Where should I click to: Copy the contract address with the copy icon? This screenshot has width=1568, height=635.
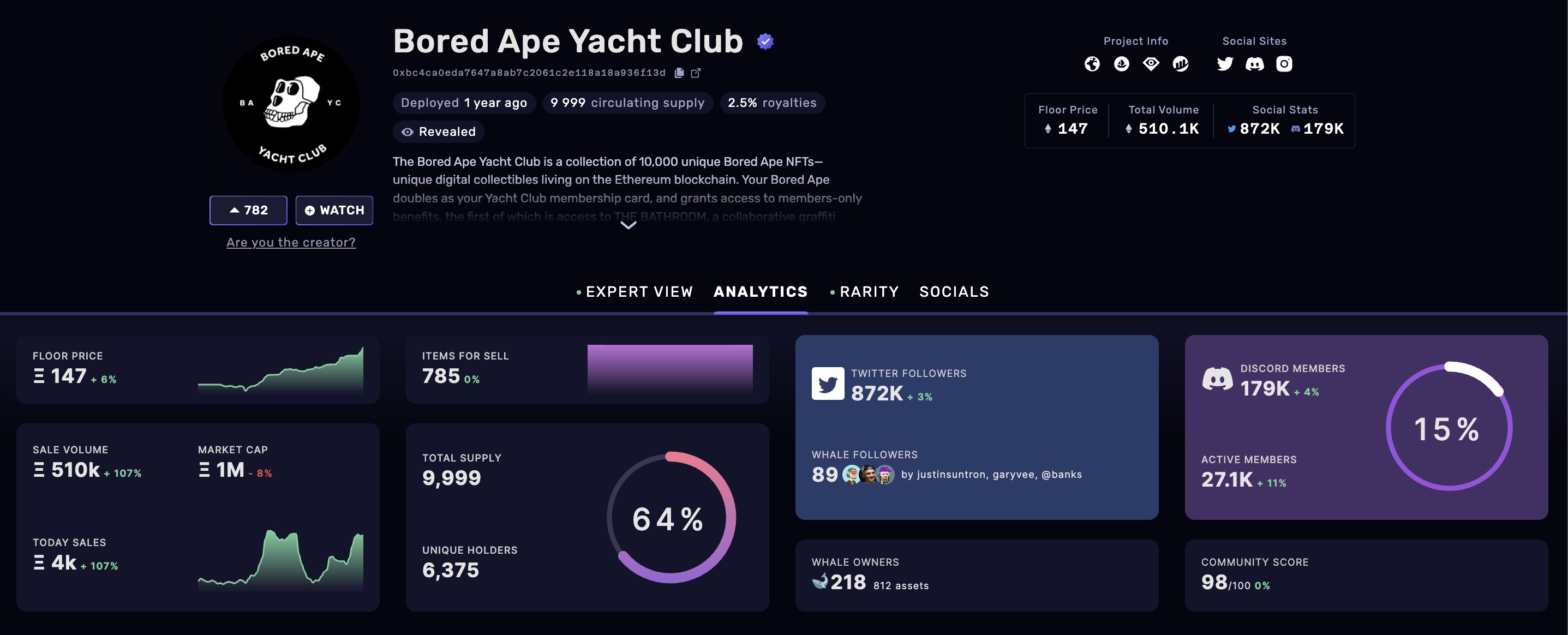pos(679,73)
